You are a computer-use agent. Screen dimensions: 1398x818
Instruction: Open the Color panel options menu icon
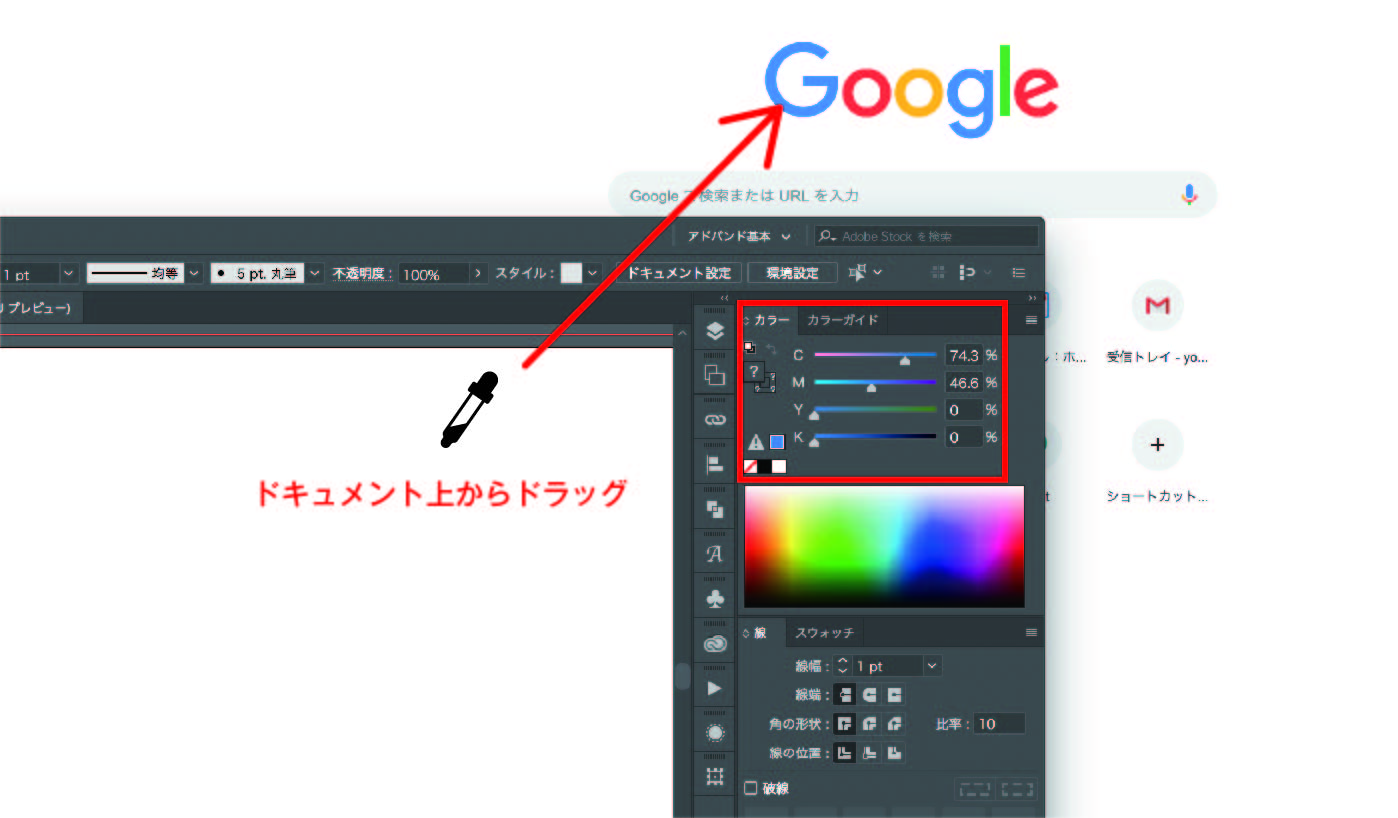click(1031, 320)
